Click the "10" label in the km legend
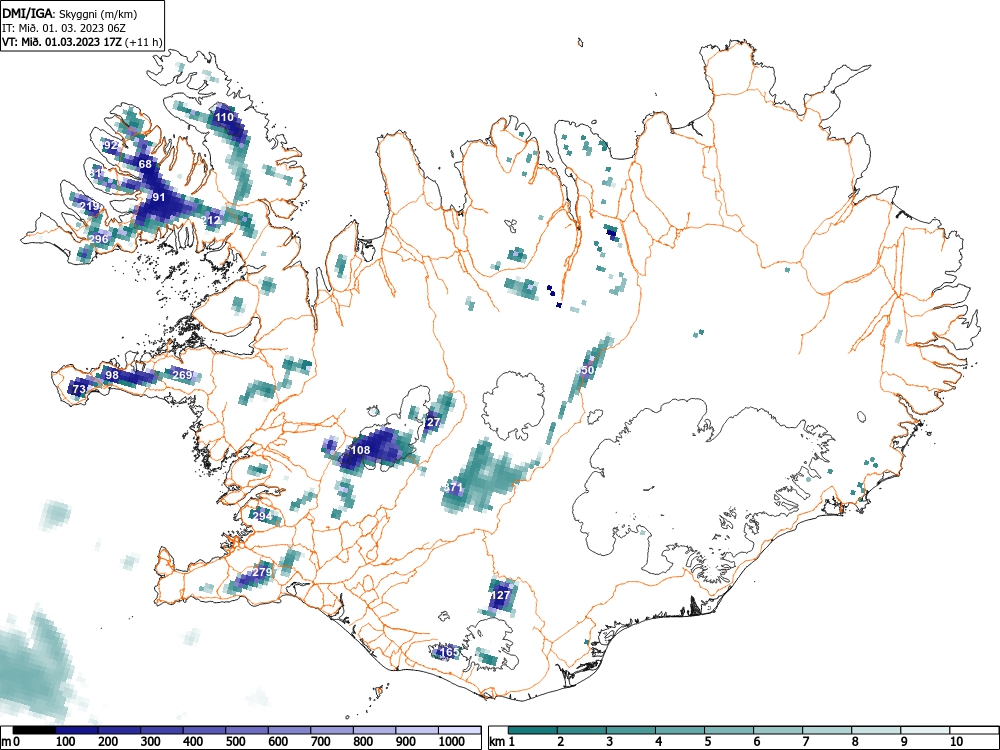 [x=957, y=742]
